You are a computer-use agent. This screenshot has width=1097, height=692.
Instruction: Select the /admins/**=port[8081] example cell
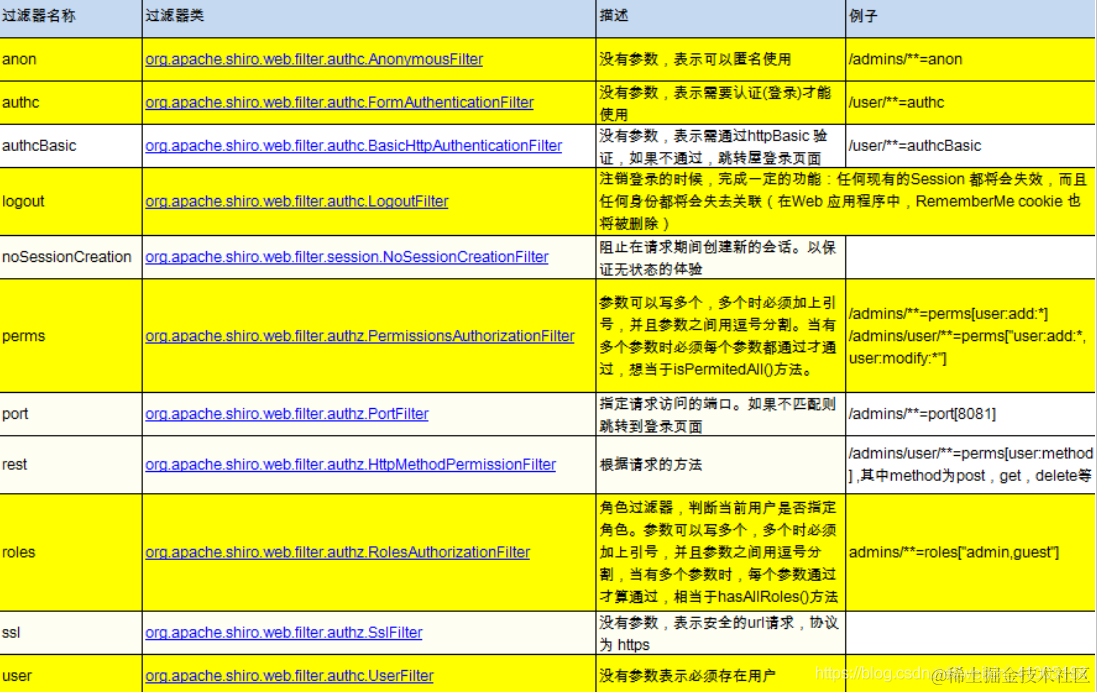pyautogui.click(x=921, y=414)
